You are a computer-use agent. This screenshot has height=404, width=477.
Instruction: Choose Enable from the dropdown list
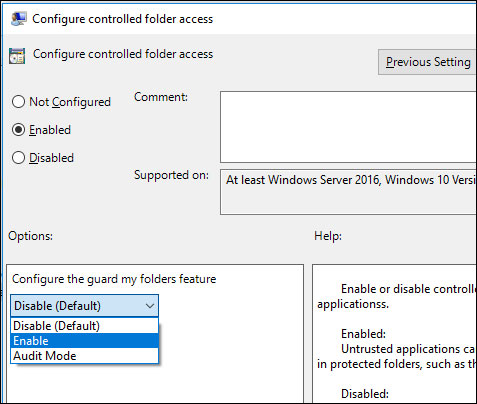point(85,341)
